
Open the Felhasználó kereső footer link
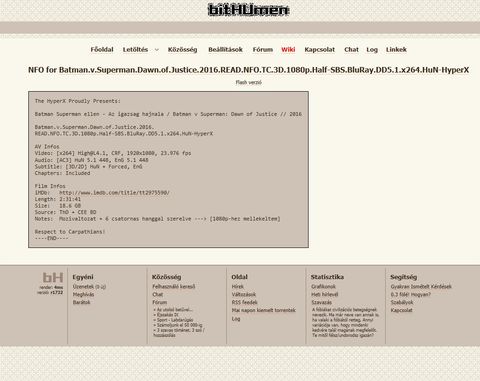(x=173, y=286)
